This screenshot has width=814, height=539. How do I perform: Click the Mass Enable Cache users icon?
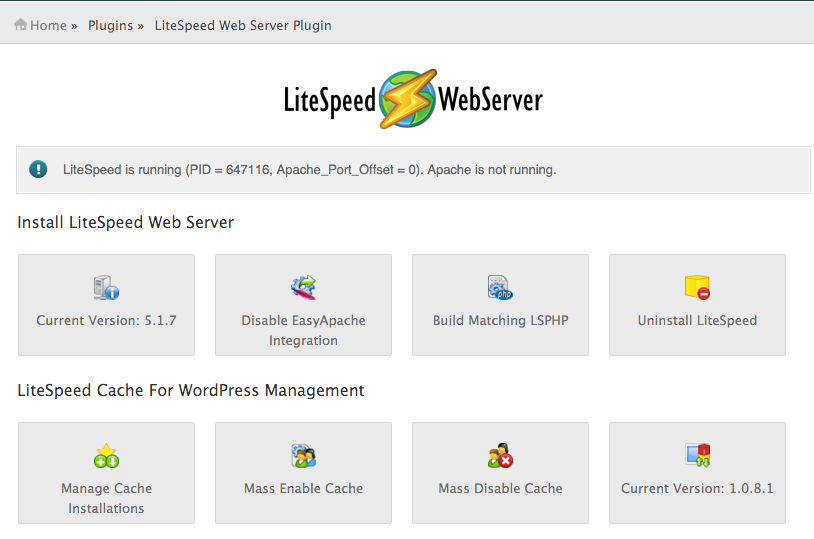pos(303,455)
